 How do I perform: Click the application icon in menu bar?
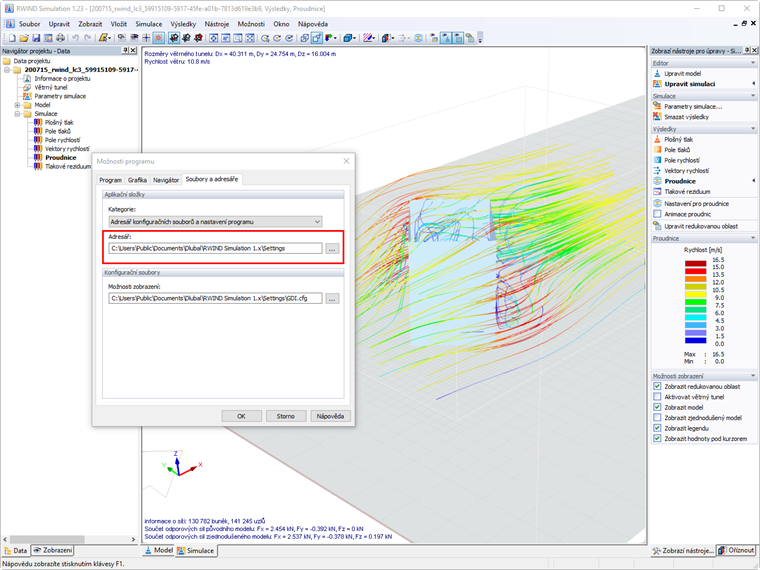[x=10, y=24]
